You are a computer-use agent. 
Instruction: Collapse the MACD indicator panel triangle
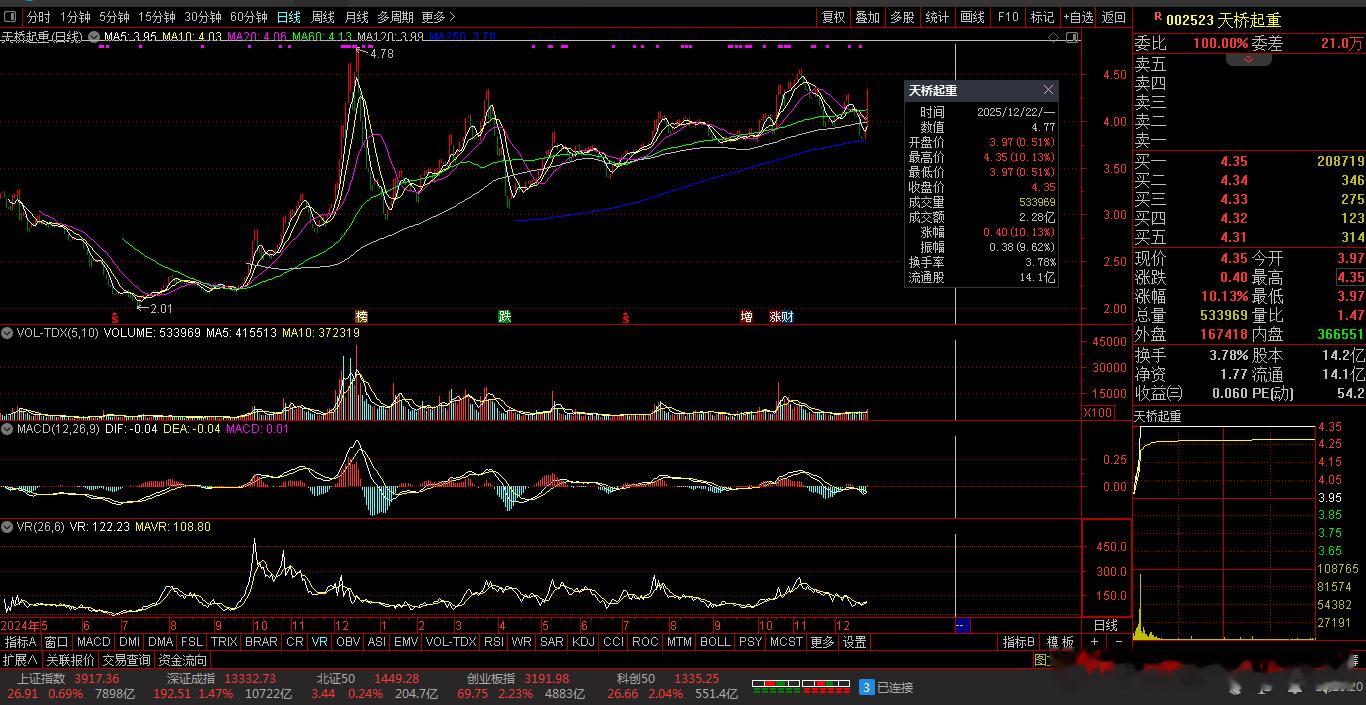(x=8, y=429)
